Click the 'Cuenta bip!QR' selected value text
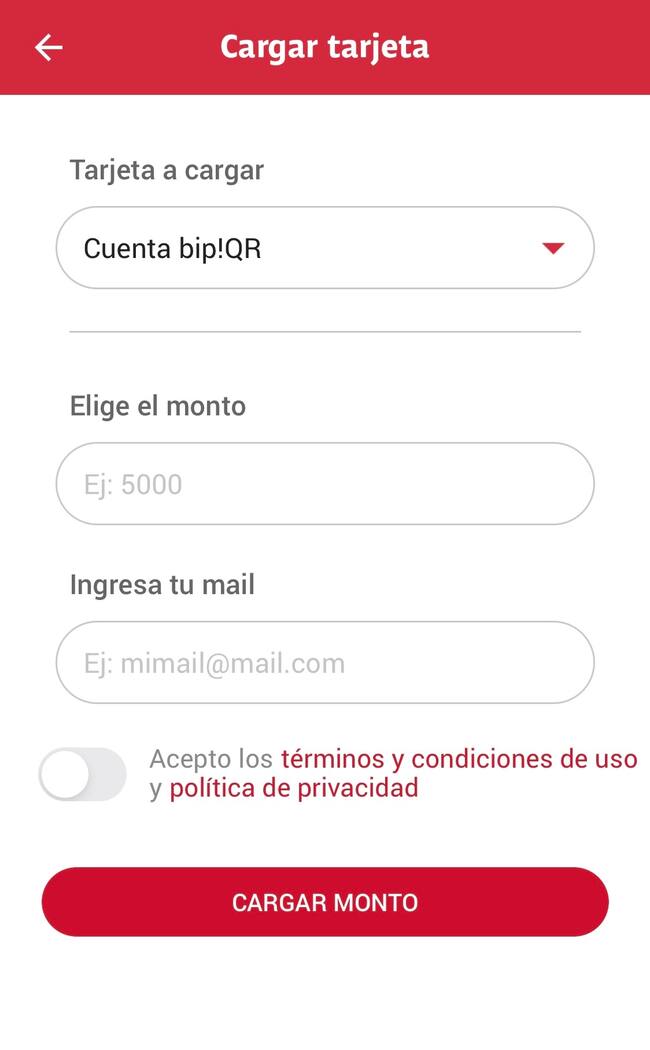Image resolution: width=650 pixels, height=1050 pixels. pyautogui.click(x=172, y=248)
